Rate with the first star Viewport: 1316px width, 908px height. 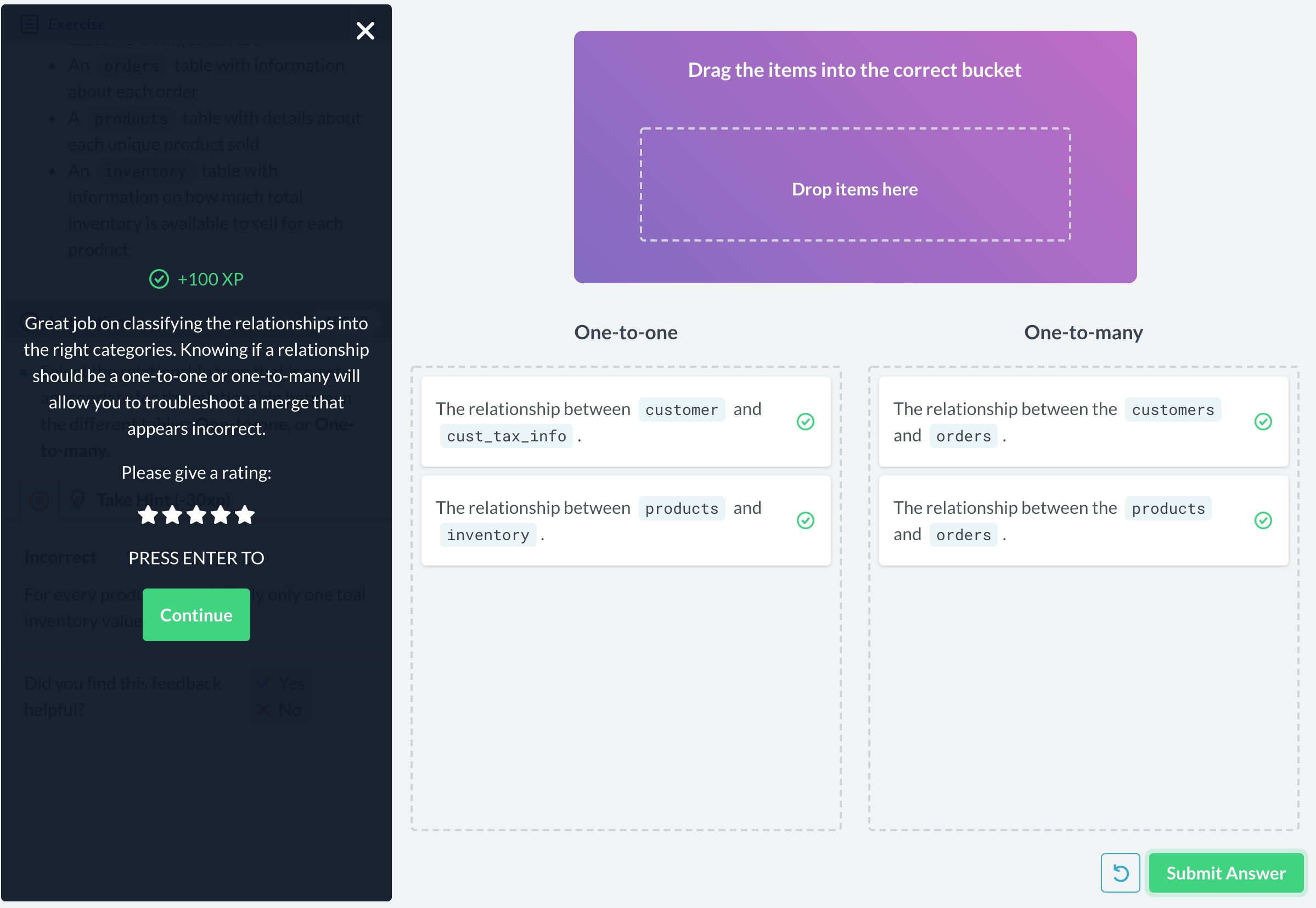tap(148, 515)
